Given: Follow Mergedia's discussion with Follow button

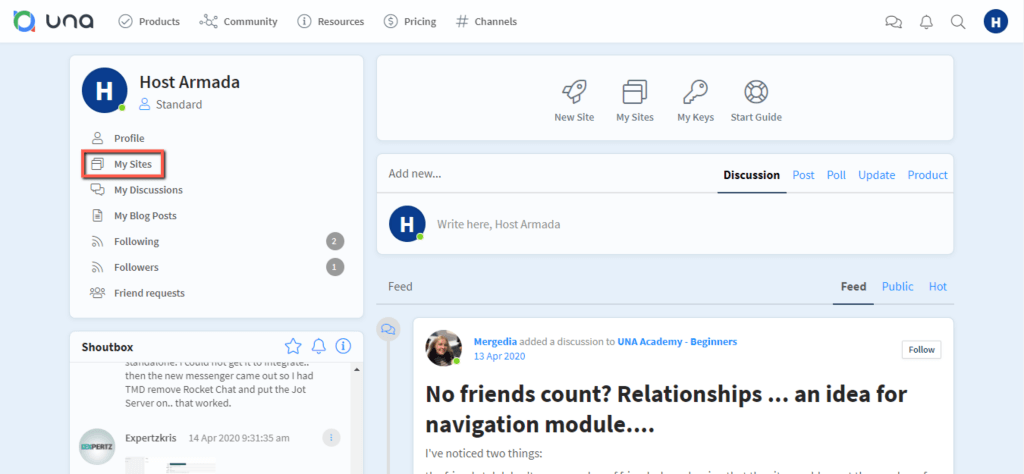Looking at the screenshot, I should coord(921,349).
